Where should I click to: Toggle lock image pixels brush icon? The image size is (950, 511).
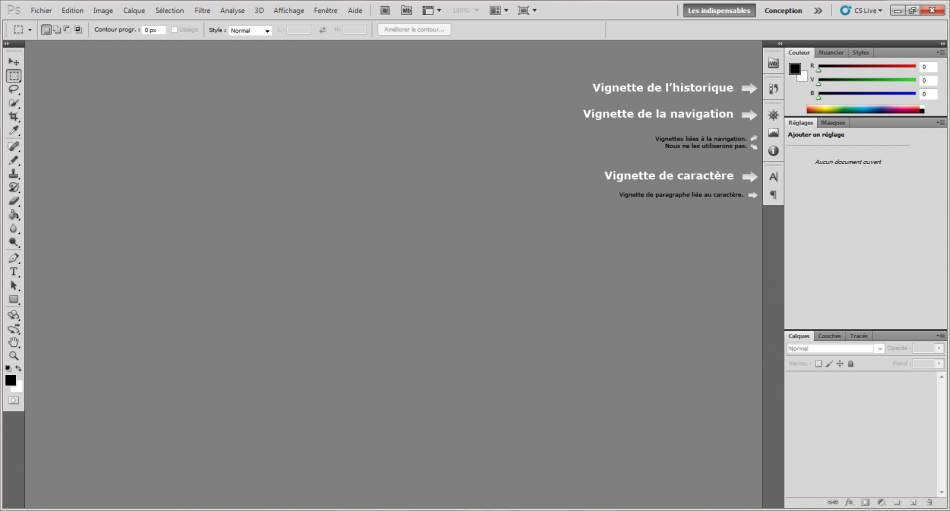(x=829, y=364)
